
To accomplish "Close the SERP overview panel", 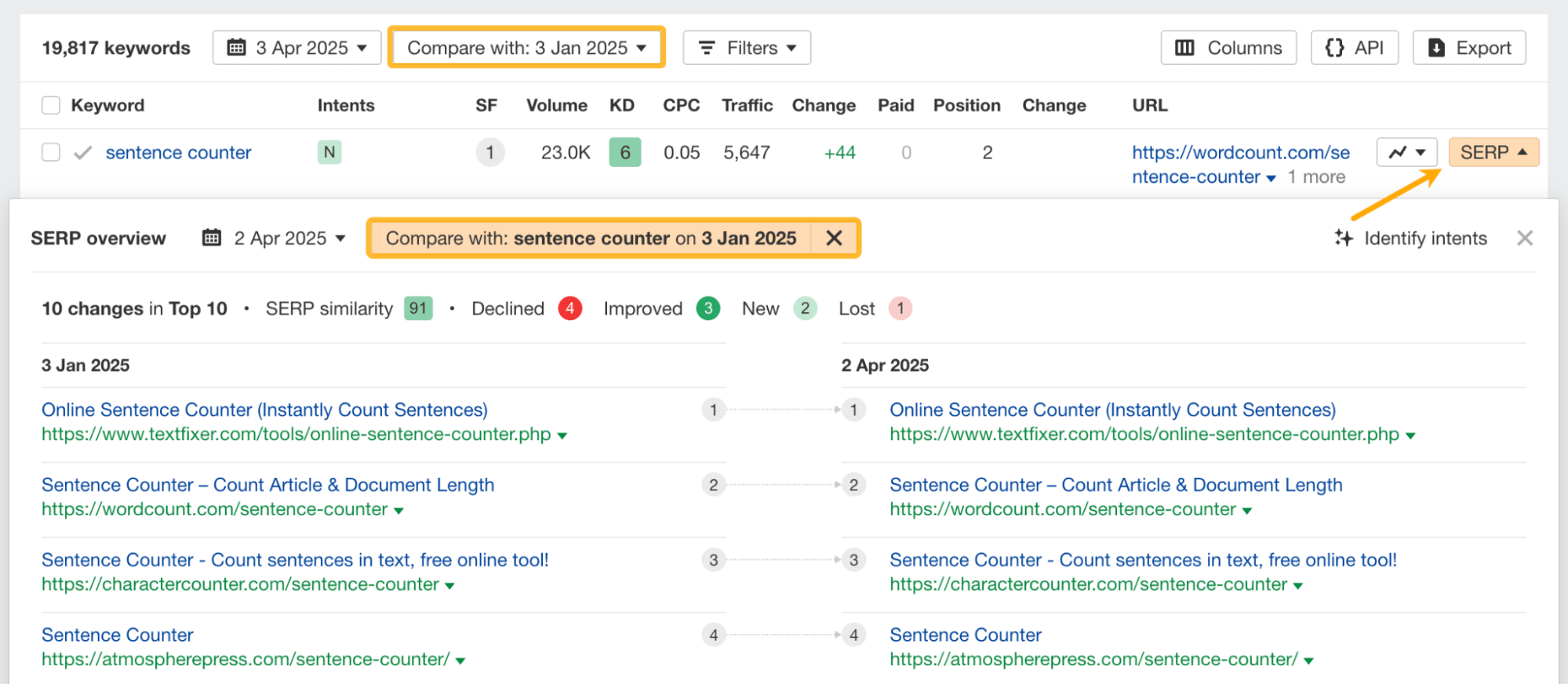I will (1524, 238).
